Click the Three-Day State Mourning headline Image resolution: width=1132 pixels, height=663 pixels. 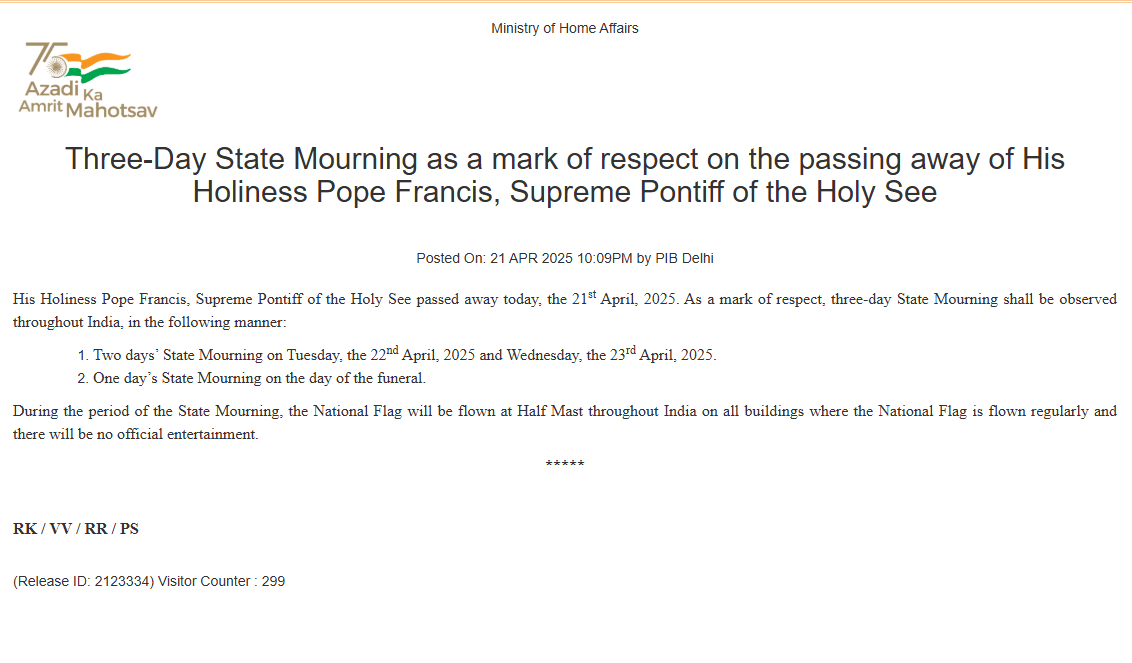(564, 174)
